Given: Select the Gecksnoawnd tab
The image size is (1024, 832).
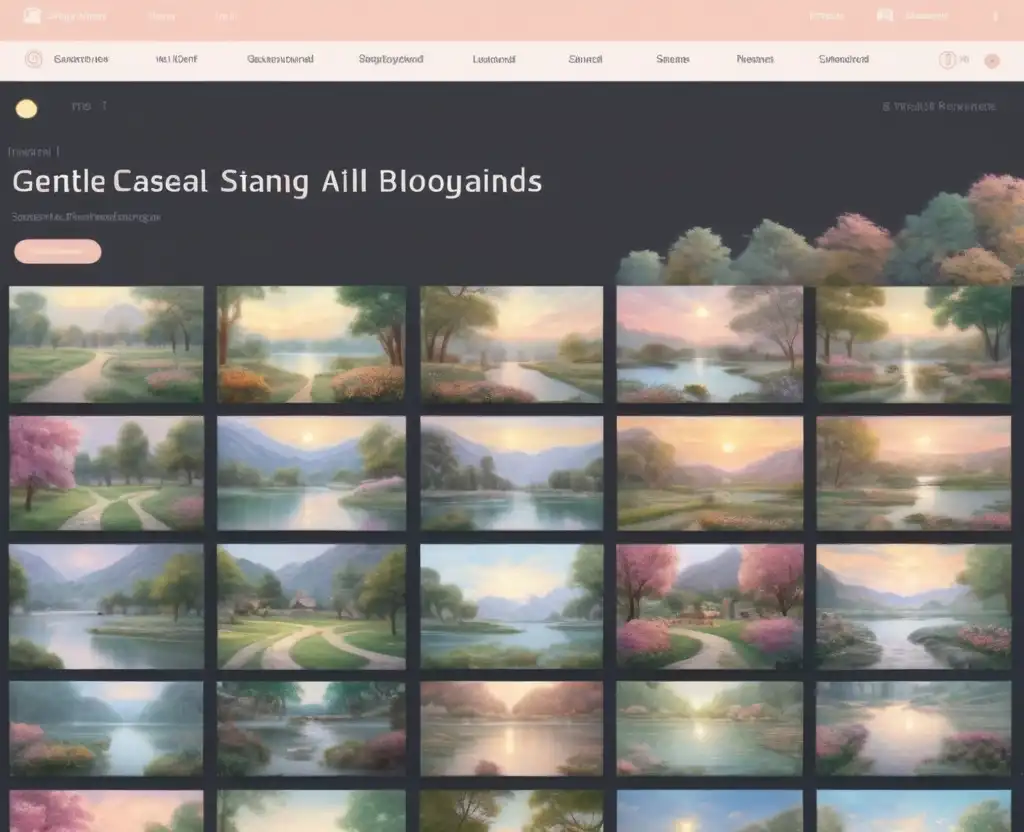Looking at the screenshot, I should click(280, 59).
